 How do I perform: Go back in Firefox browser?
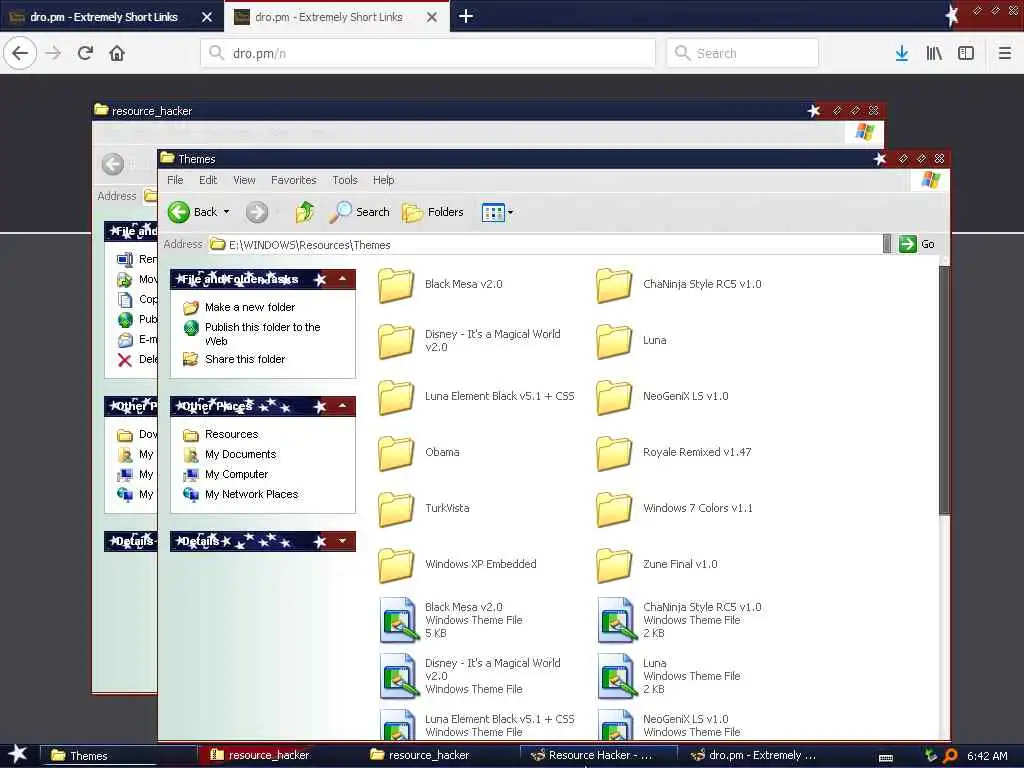(20, 53)
